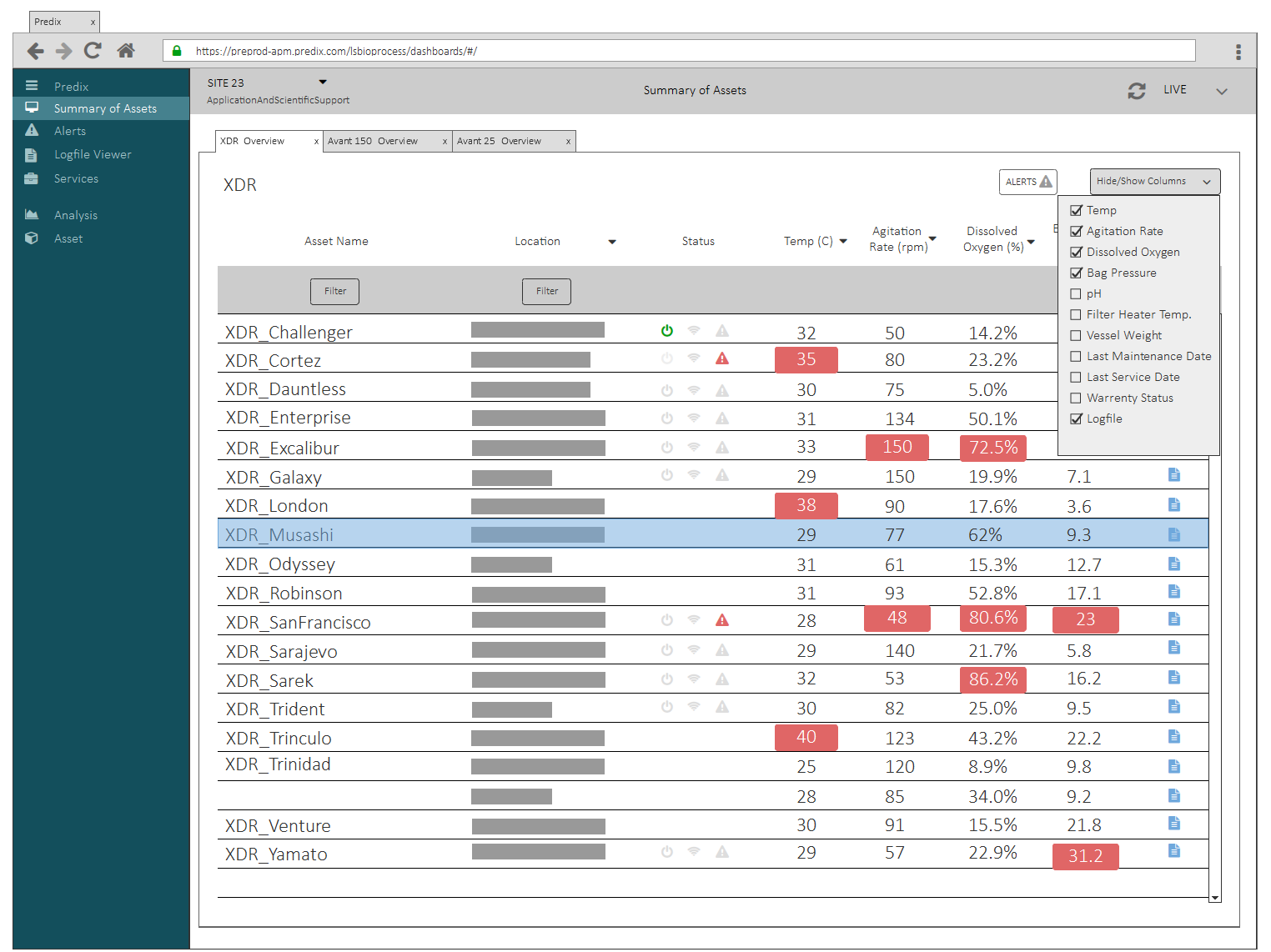Enable the Vessel Weight column checkbox
Screen dimensions: 1271x952
pyautogui.click(x=1076, y=335)
